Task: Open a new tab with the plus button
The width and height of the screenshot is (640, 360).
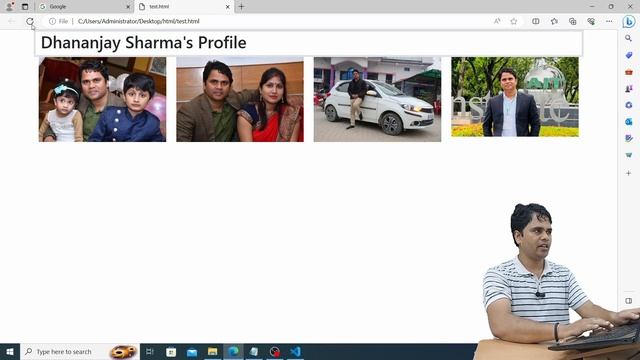Action: (241, 7)
